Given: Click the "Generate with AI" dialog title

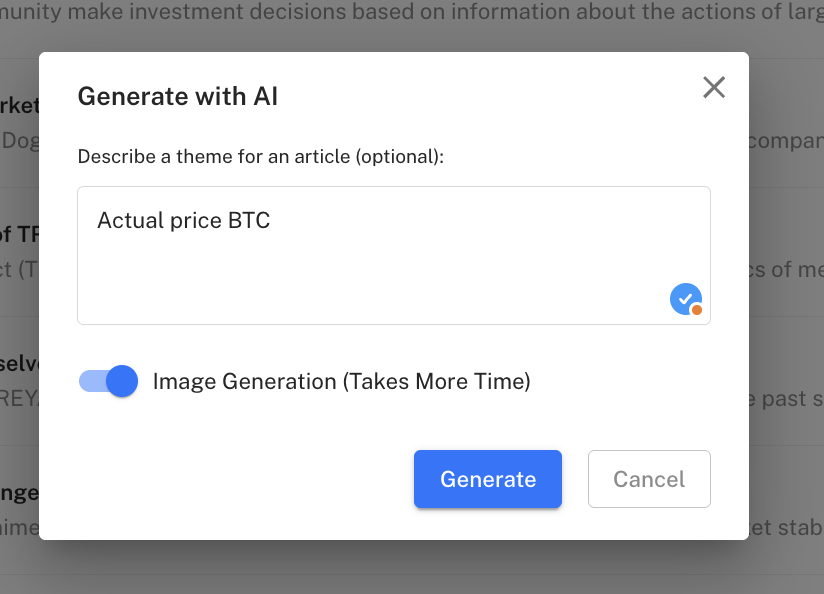Looking at the screenshot, I should pos(178,96).
